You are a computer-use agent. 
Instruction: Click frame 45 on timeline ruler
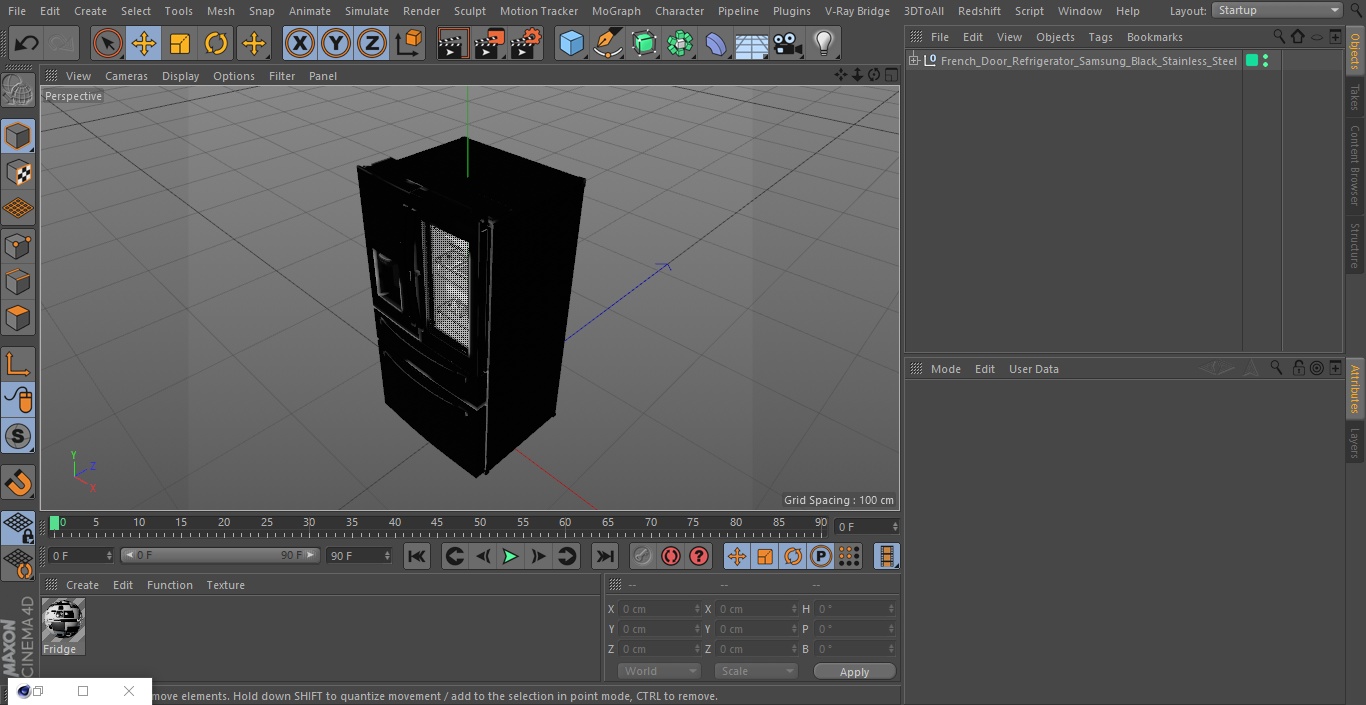[x=437, y=522]
